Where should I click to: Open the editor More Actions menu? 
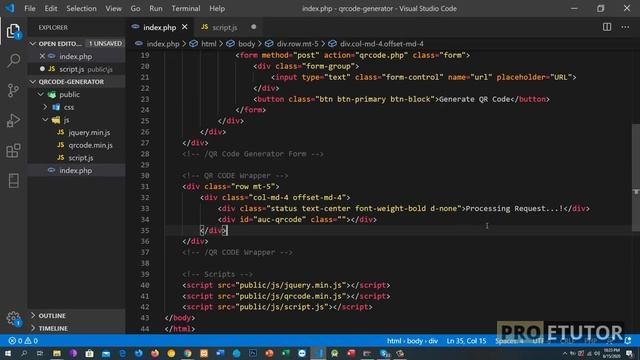pos(625,27)
